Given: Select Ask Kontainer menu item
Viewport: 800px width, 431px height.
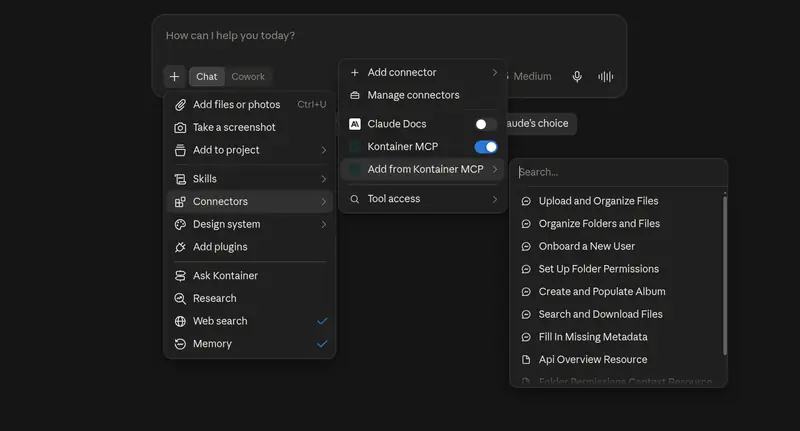Looking at the screenshot, I should 249,276.
